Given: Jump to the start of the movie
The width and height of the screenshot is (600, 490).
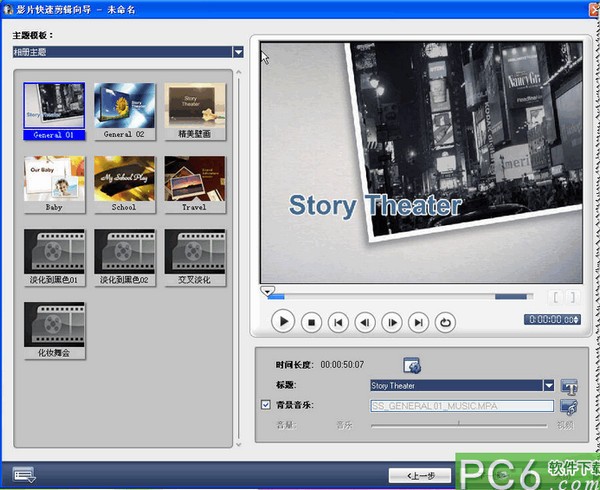Looking at the screenshot, I should pos(339,322).
